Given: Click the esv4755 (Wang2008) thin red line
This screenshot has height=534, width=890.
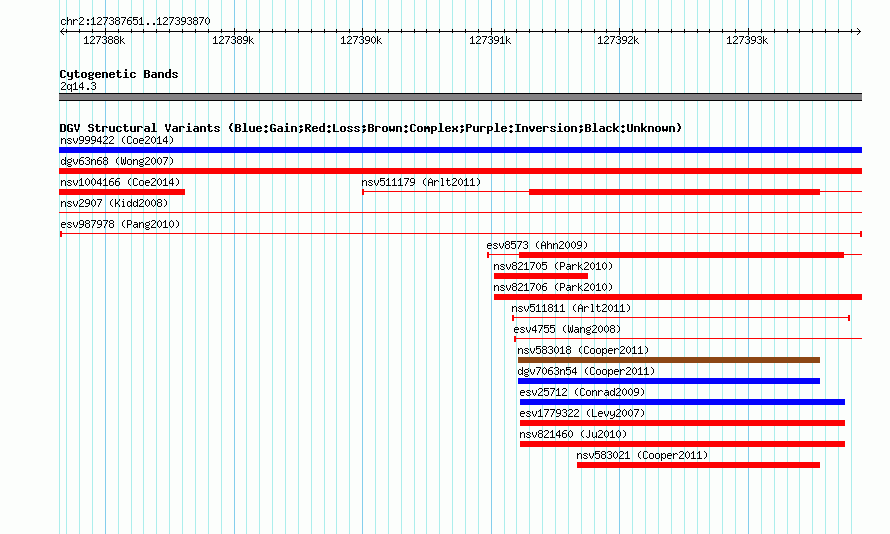Looking at the screenshot, I should pos(688,339).
